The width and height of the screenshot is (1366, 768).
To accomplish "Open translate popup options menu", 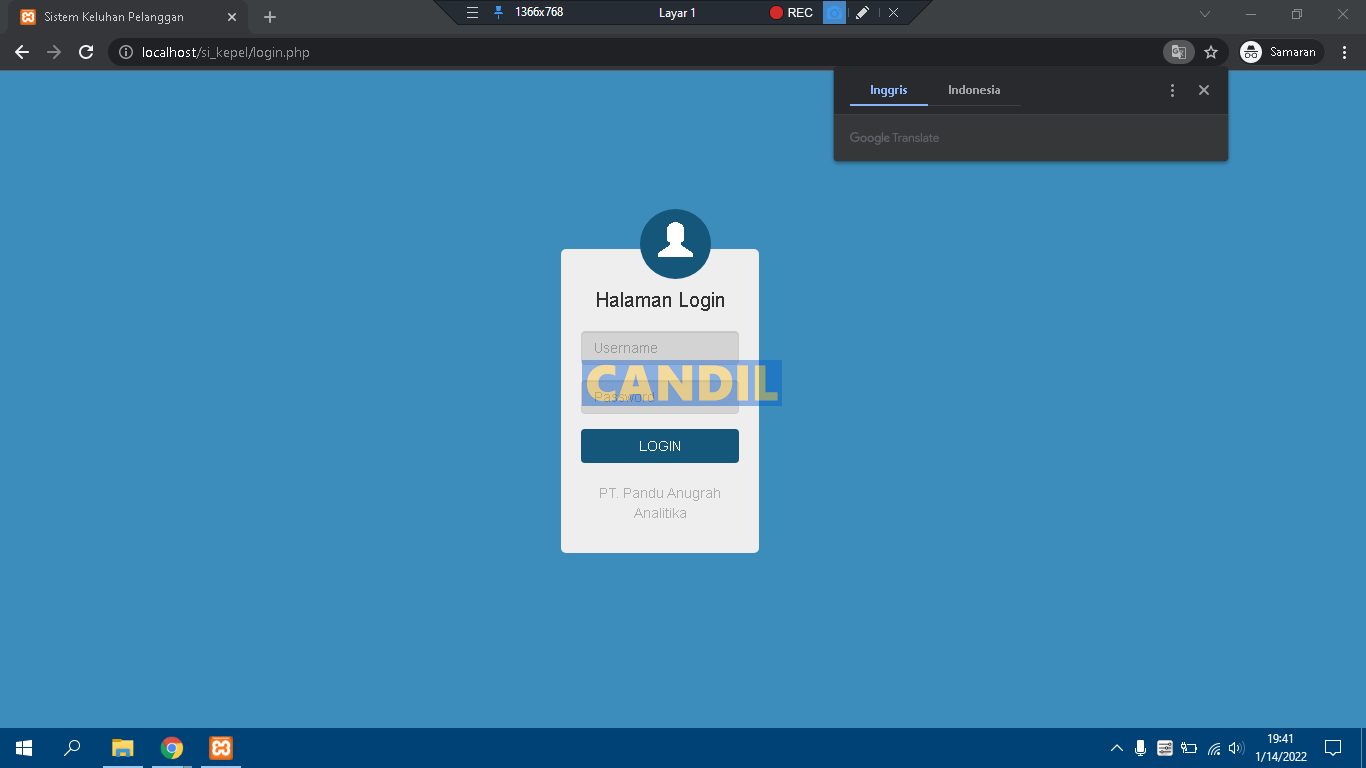I will point(1173,90).
